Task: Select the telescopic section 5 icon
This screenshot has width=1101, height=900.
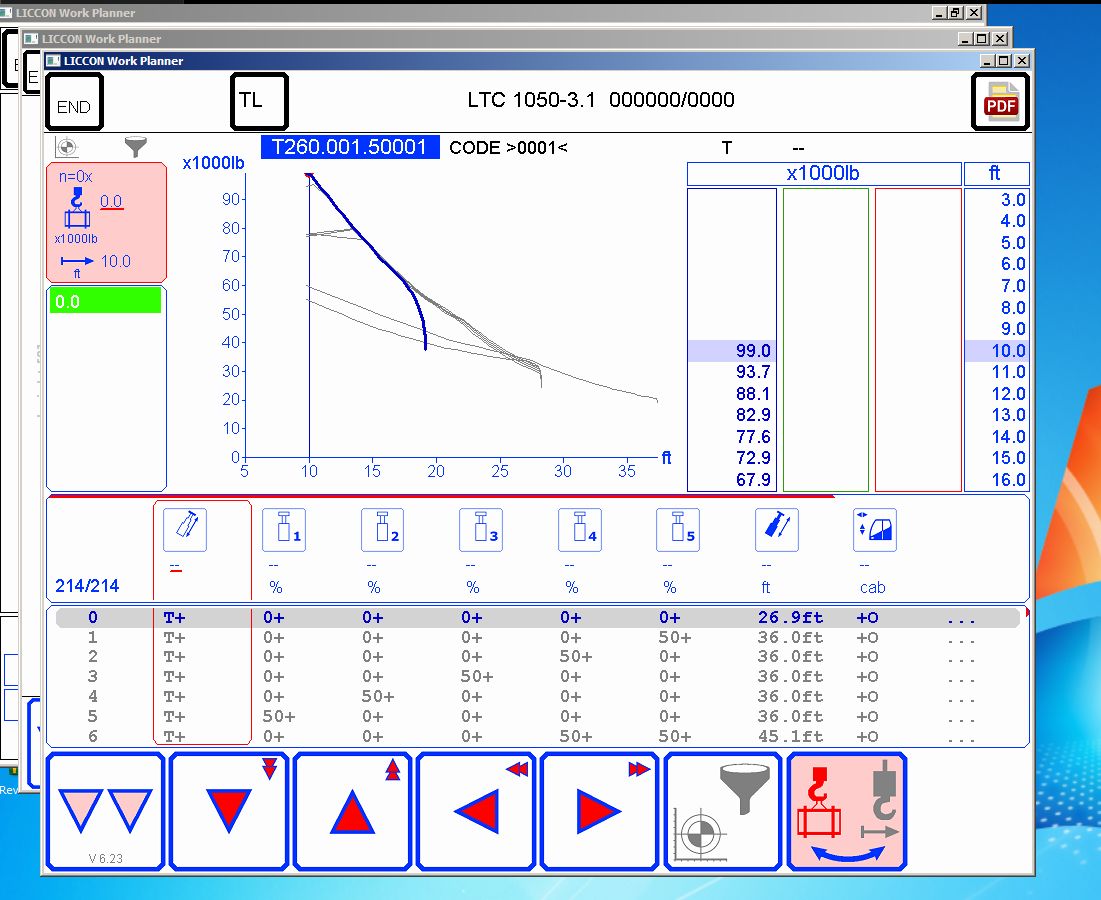Action: click(x=677, y=530)
